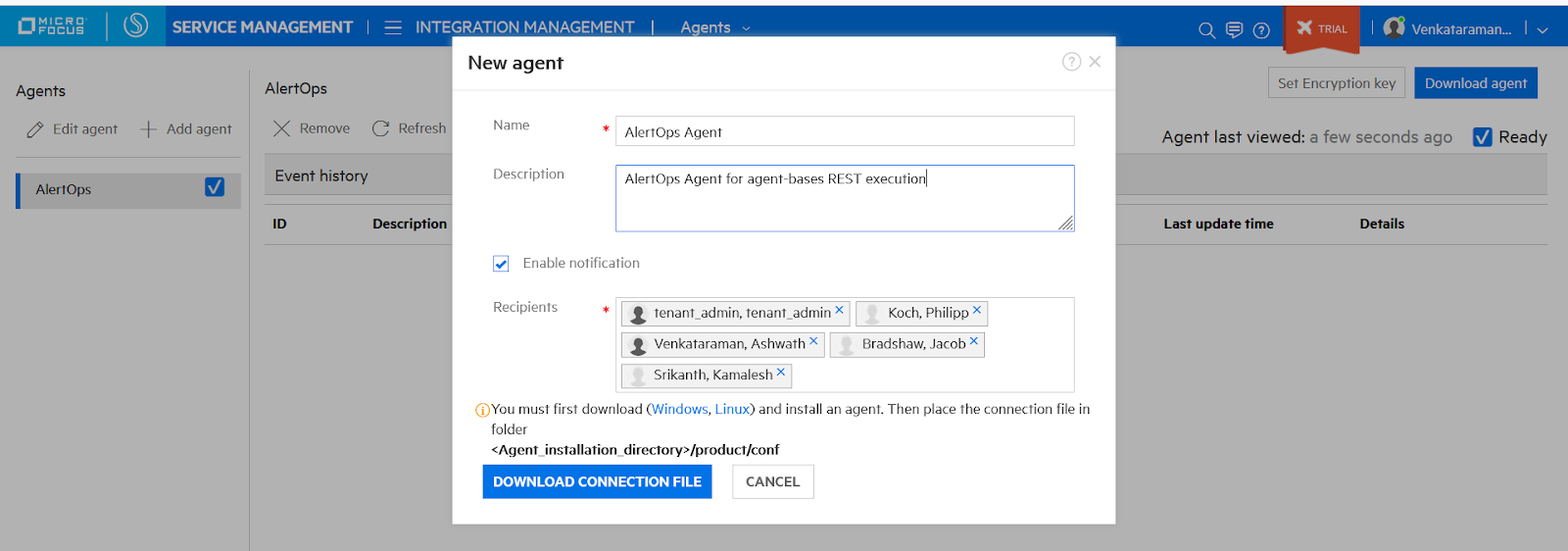Click the help icon in New agent dialog
Image resolution: width=1568 pixels, height=551 pixels.
[1071, 62]
